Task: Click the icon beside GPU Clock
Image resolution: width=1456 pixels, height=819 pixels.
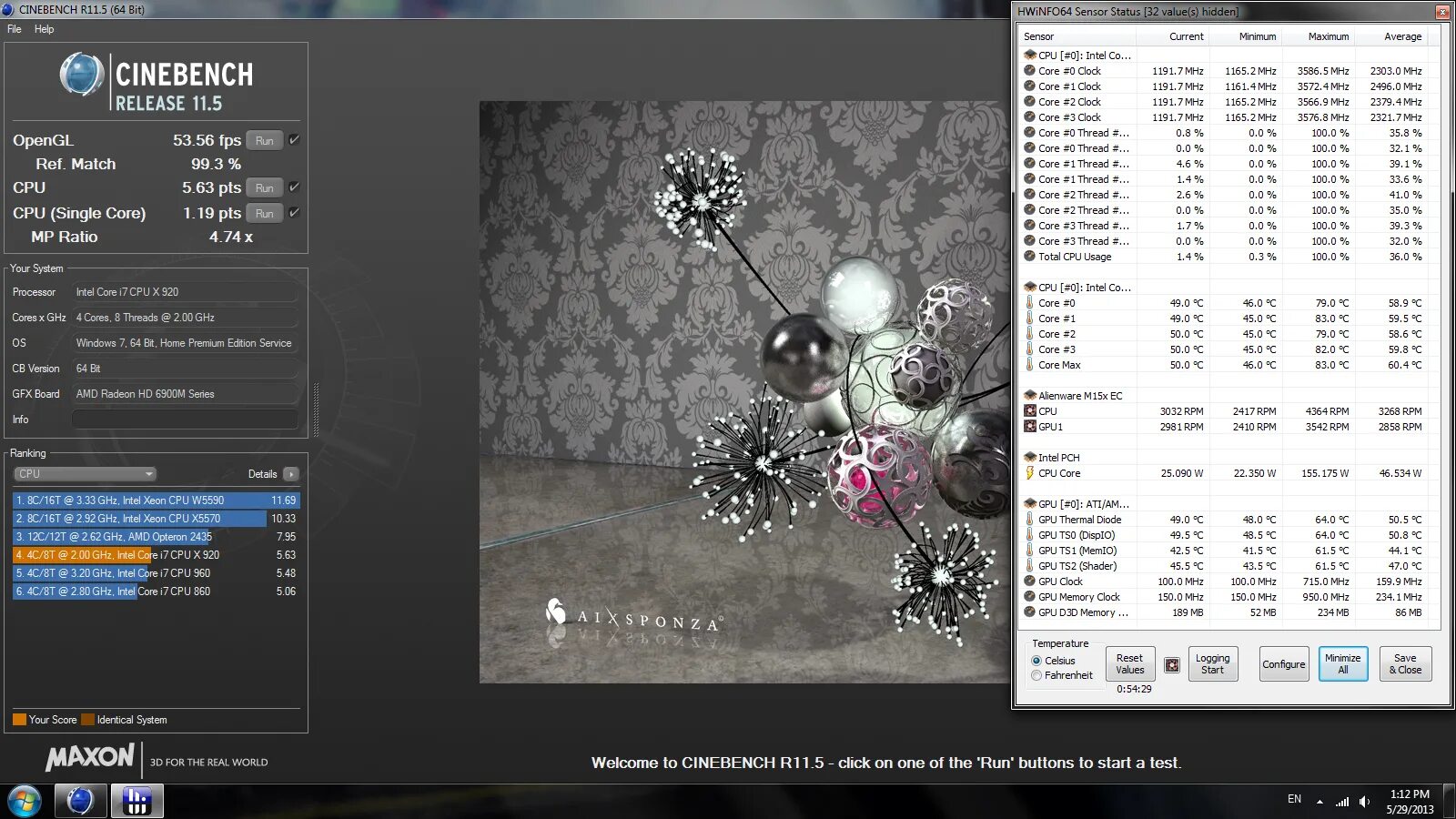Action: 1029,581
